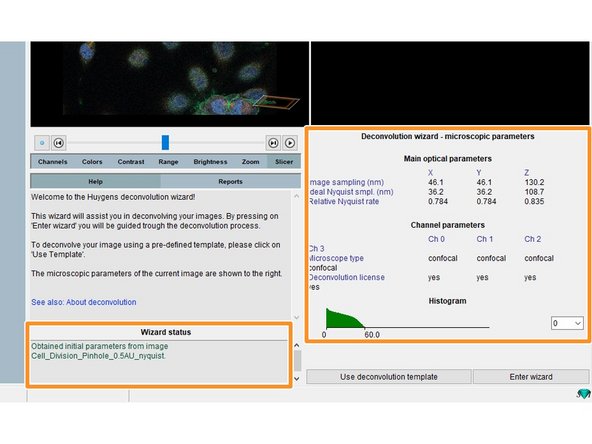Click the green histogram plot
Image resolution: width=592 pixels, height=444 pixels.
(x=345, y=318)
